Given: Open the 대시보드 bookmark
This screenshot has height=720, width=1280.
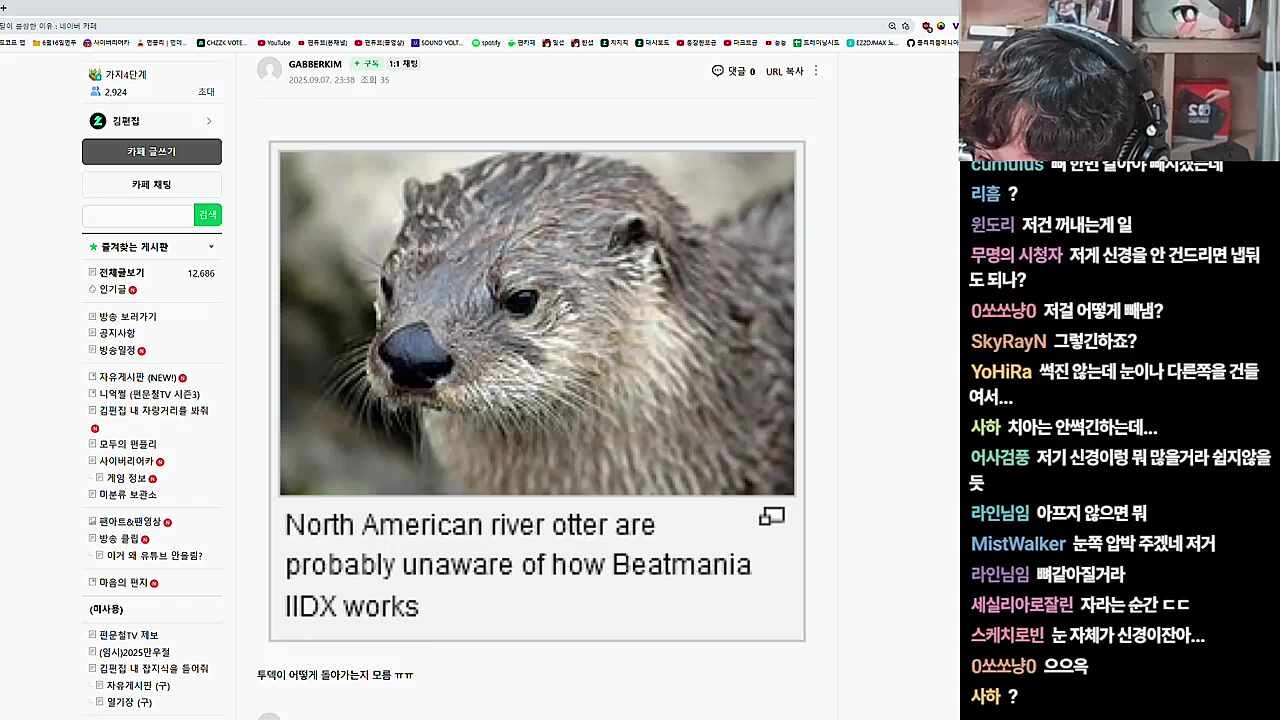Looking at the screenshot, I should (652, 43).
